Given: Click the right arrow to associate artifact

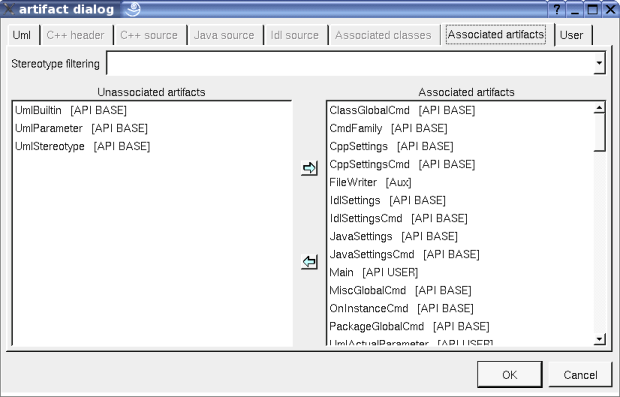Looking at the screenshot, I should (x=309, y=168).
